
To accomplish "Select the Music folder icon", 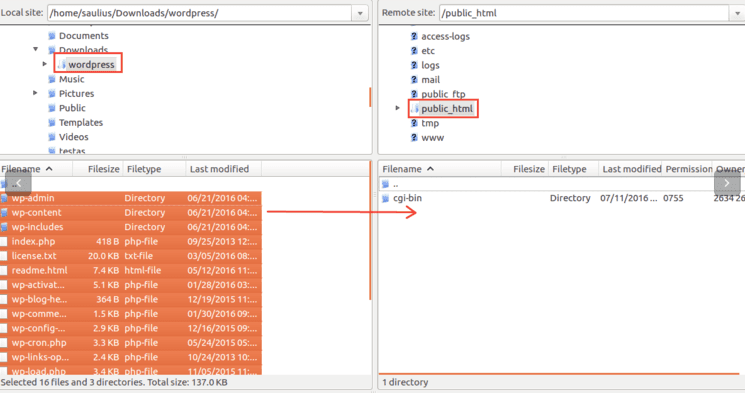I will (x=52, y=79).
